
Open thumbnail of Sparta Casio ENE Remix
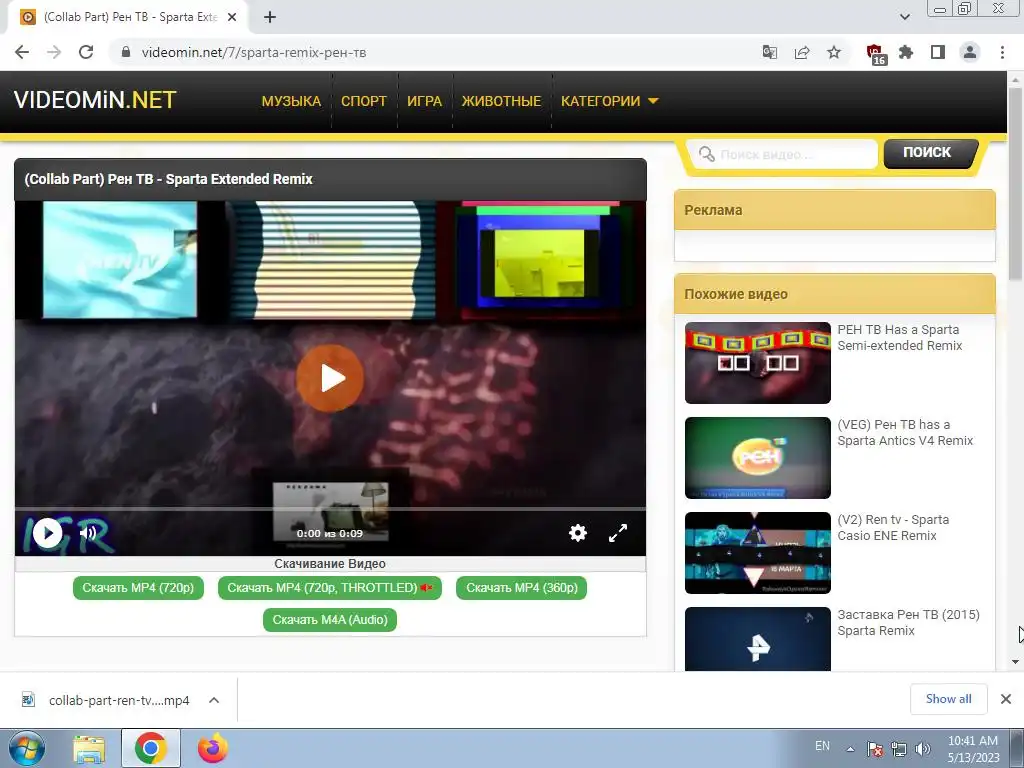758,552
